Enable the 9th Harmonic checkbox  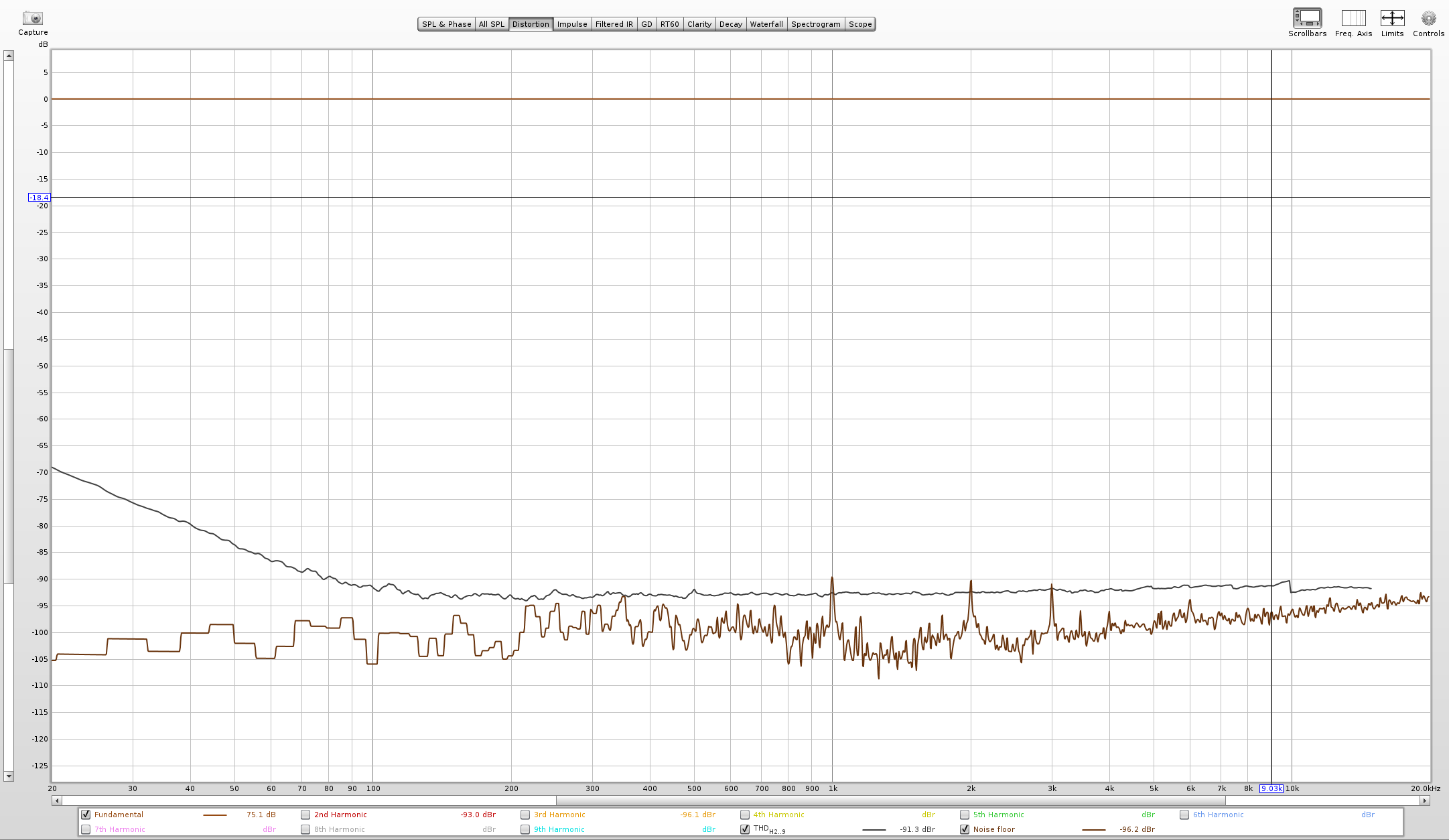click(525, 829)
